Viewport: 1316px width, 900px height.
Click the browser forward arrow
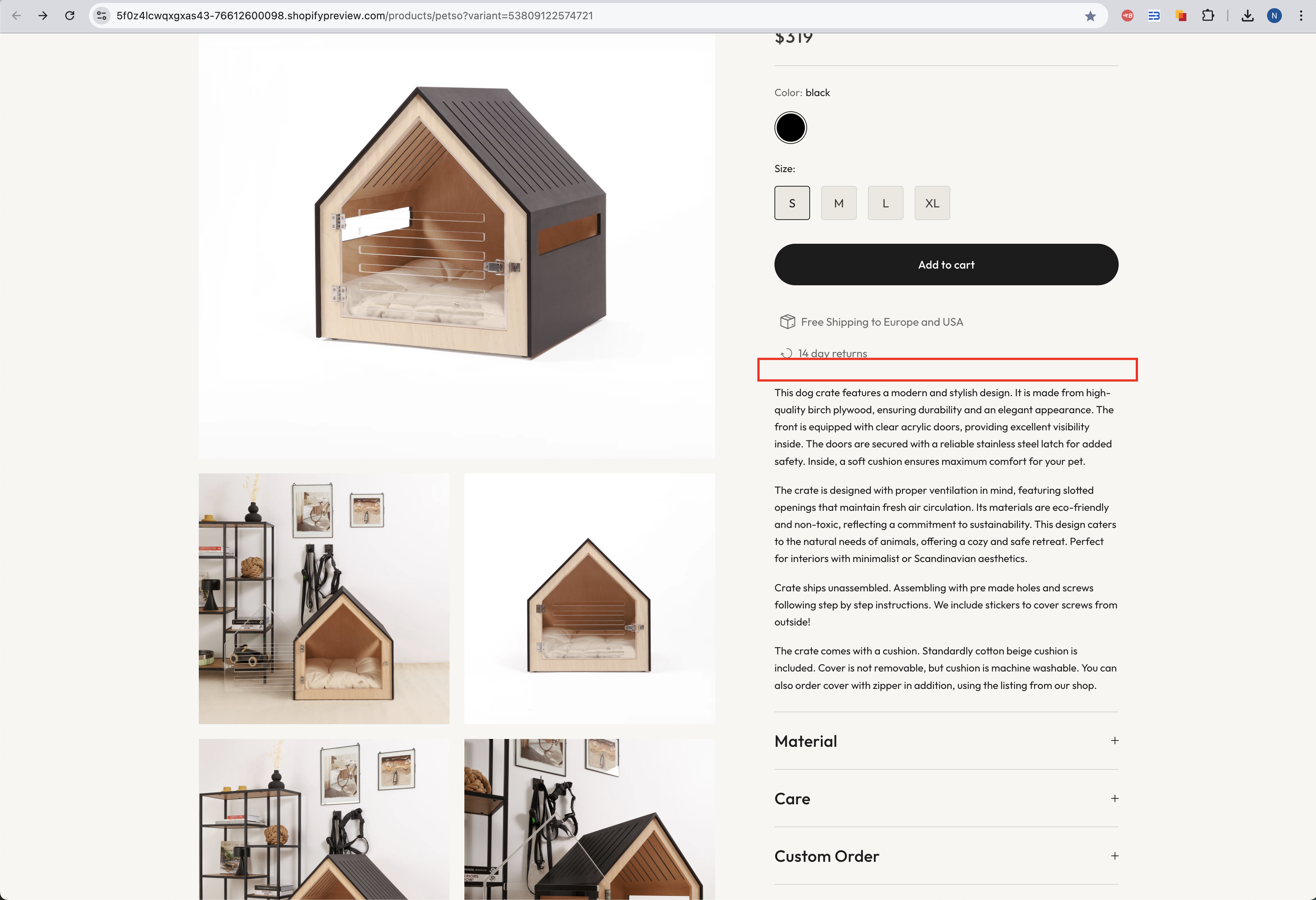(x=43, y=15)
